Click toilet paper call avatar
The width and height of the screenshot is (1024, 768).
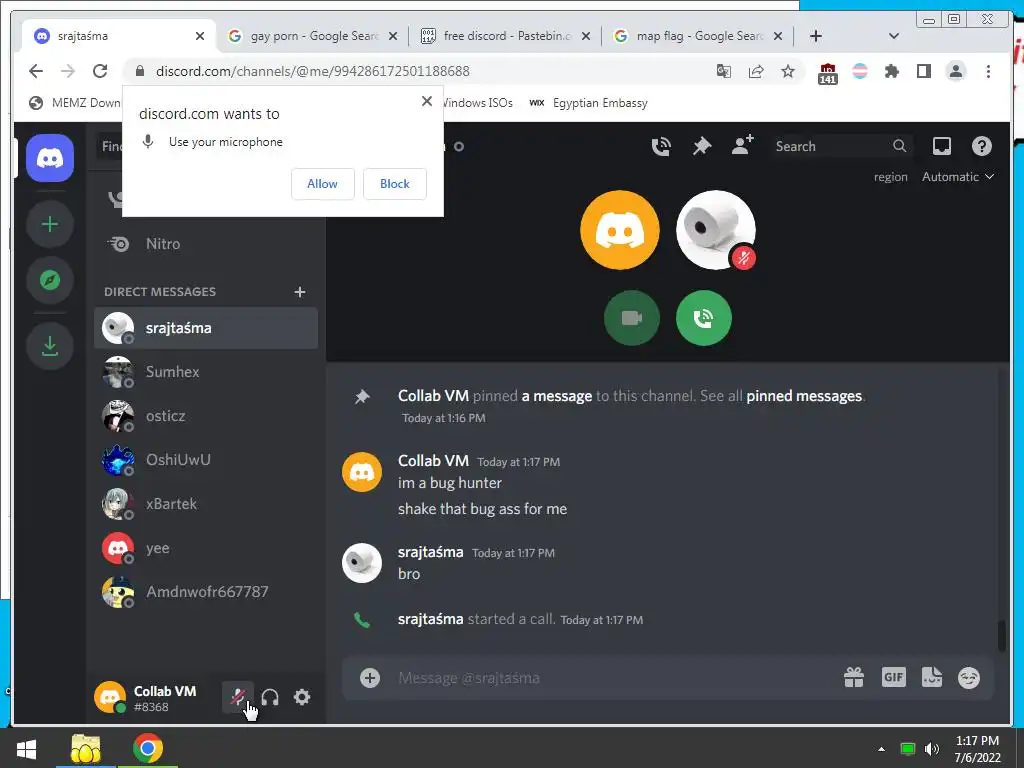[715, 230]
